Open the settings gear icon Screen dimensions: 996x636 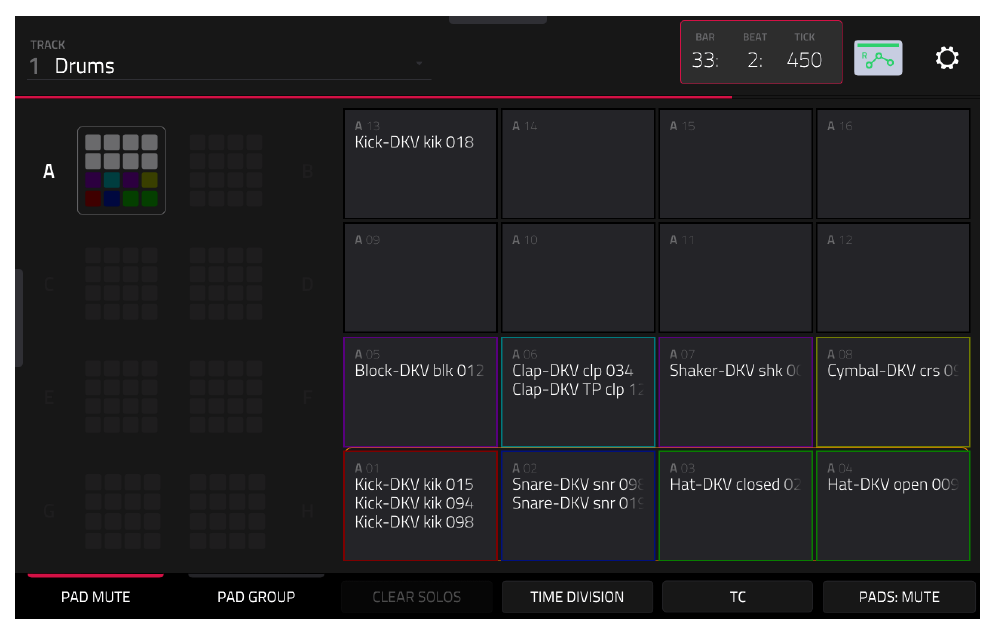point(946,58)
